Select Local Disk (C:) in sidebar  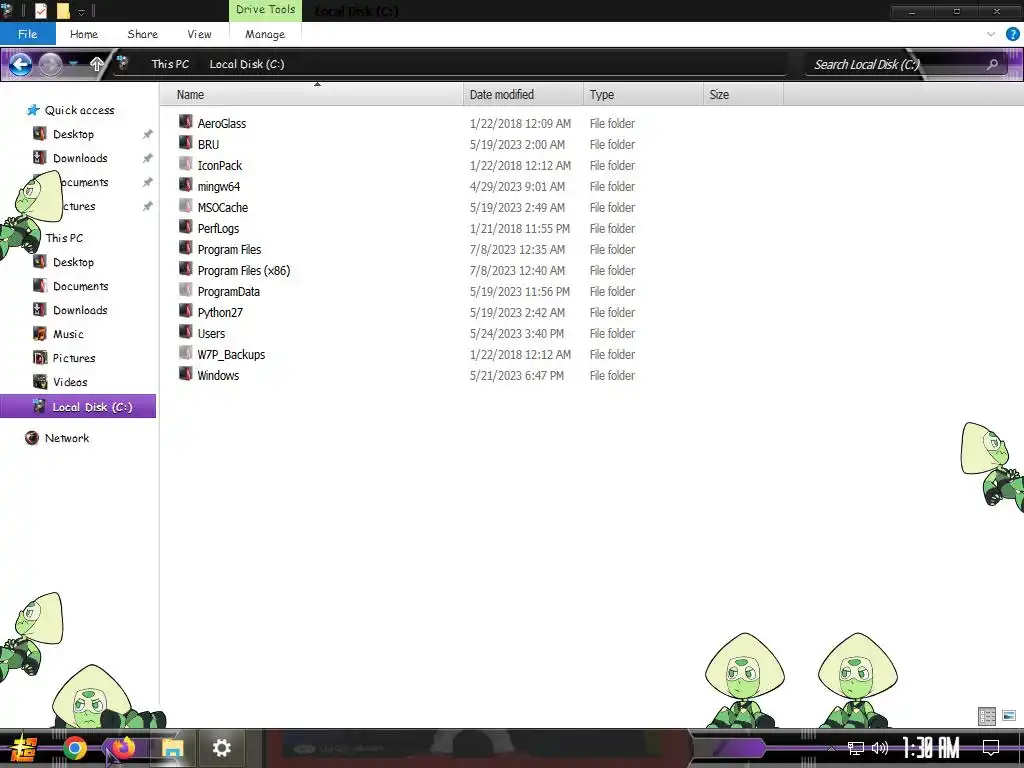[78, 406]
